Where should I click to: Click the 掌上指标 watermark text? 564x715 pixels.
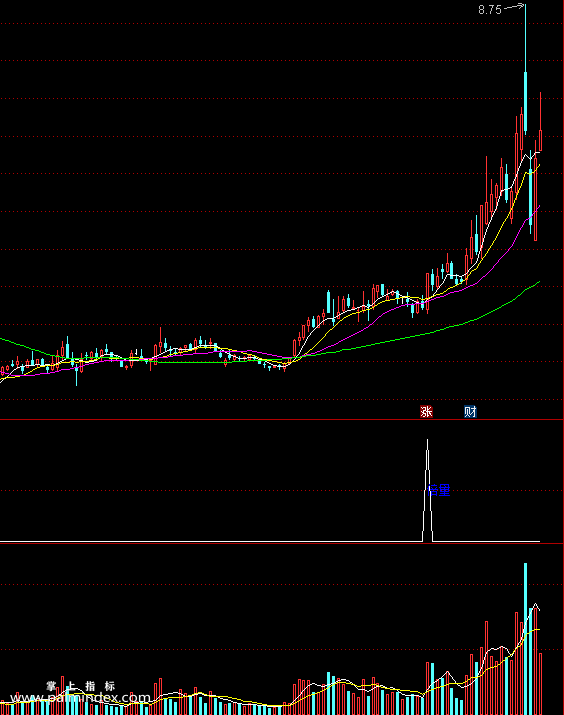click(x=81, y=686)
